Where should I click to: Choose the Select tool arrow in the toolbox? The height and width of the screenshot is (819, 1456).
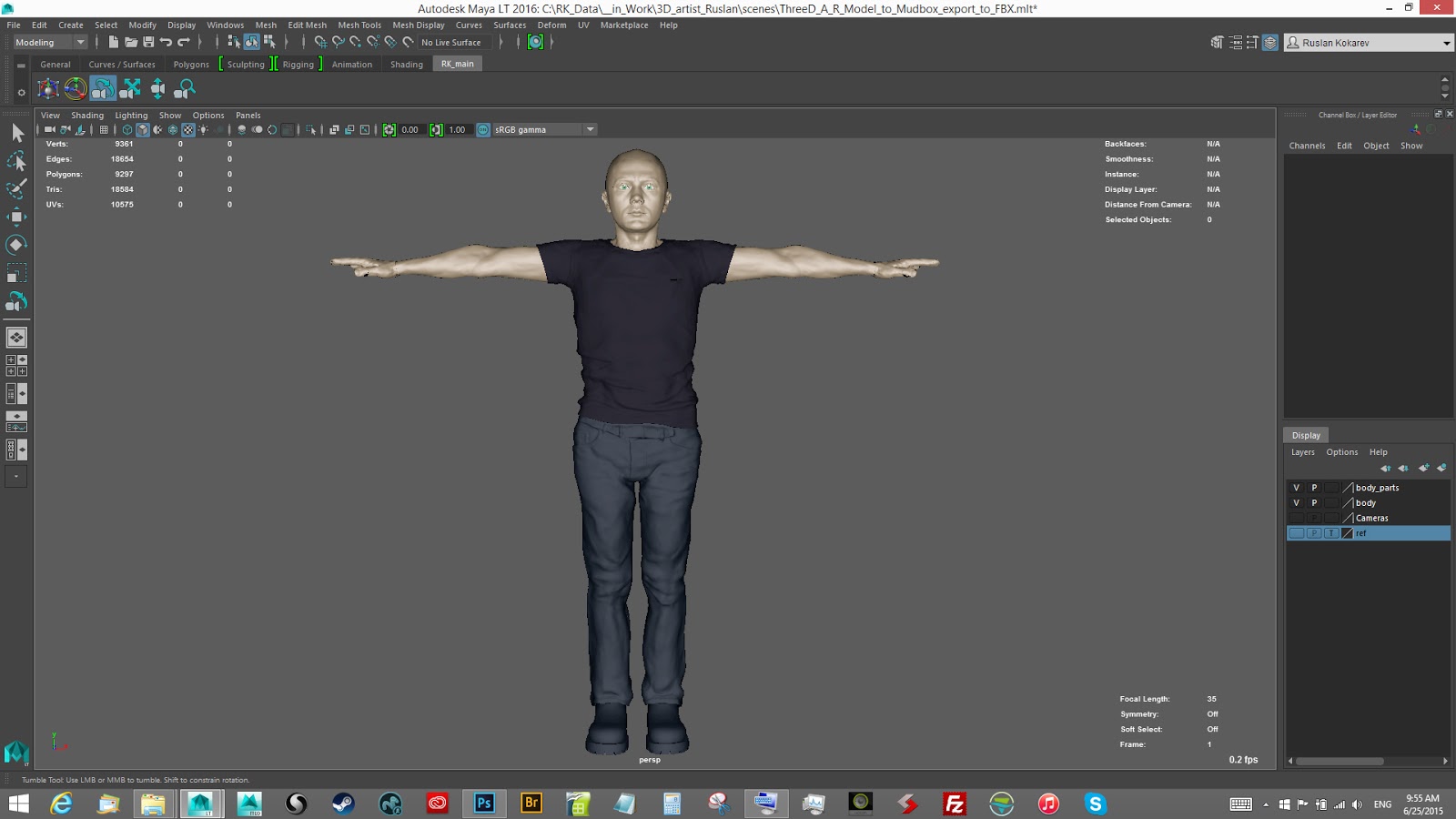pyautogui.click(x=16, y=133)
